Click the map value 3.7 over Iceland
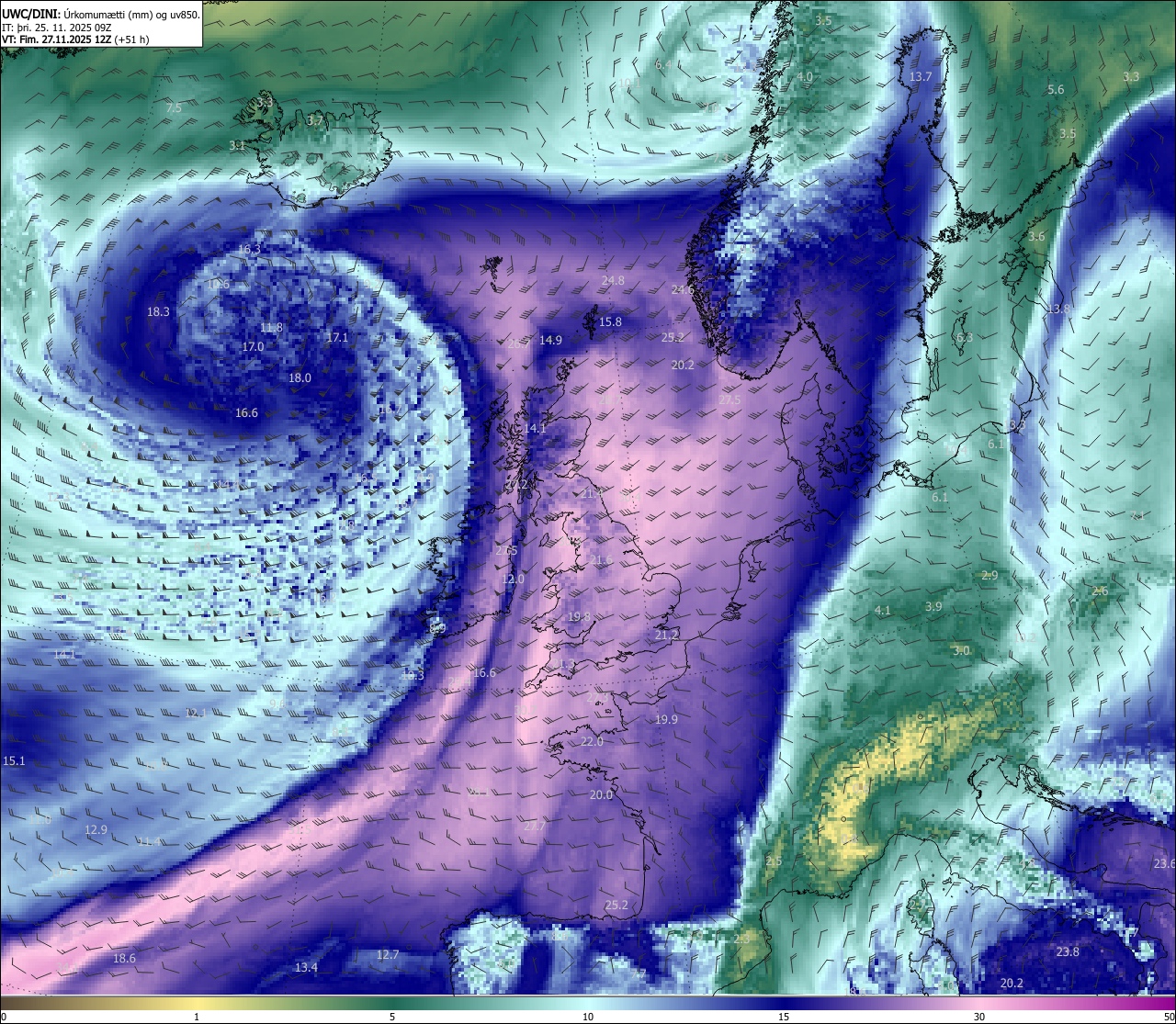Viewport: 1176px width, 1024px height. tap(315, 120)
